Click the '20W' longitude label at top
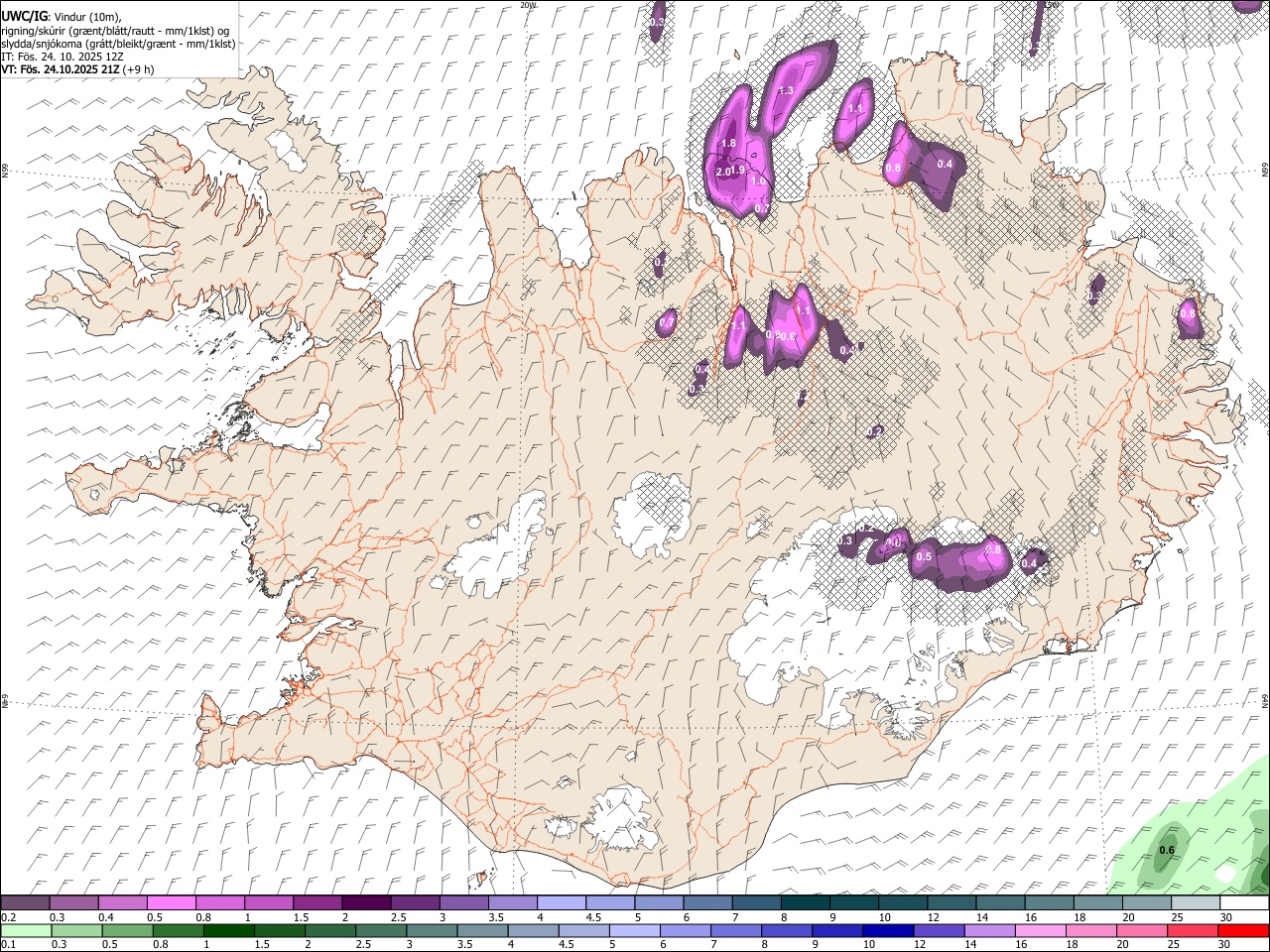The width and height of the screenshot is (1270, 952). (527, 5)
